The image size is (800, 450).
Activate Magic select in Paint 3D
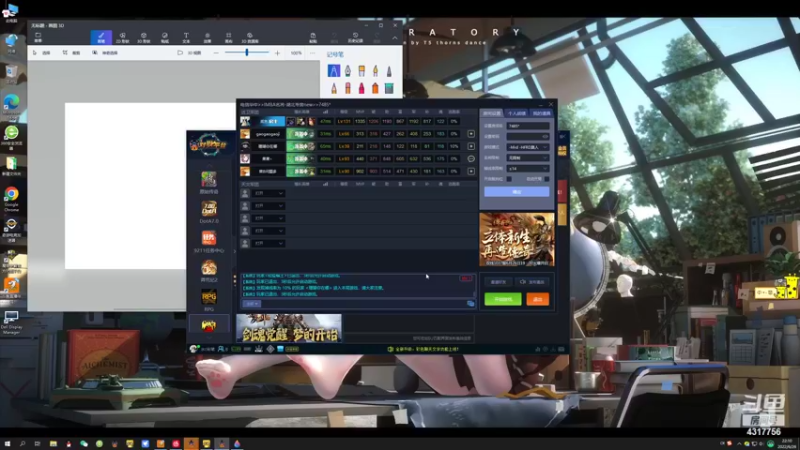(x=105, y=53)
